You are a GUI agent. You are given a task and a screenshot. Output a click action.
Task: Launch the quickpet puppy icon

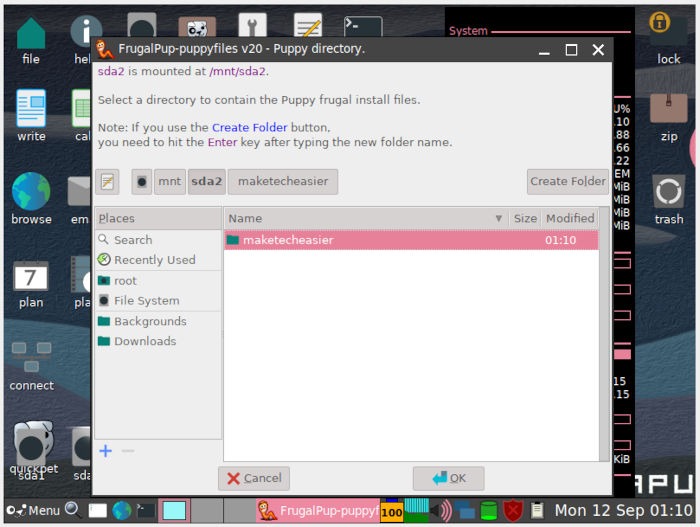tap(33, 448)
